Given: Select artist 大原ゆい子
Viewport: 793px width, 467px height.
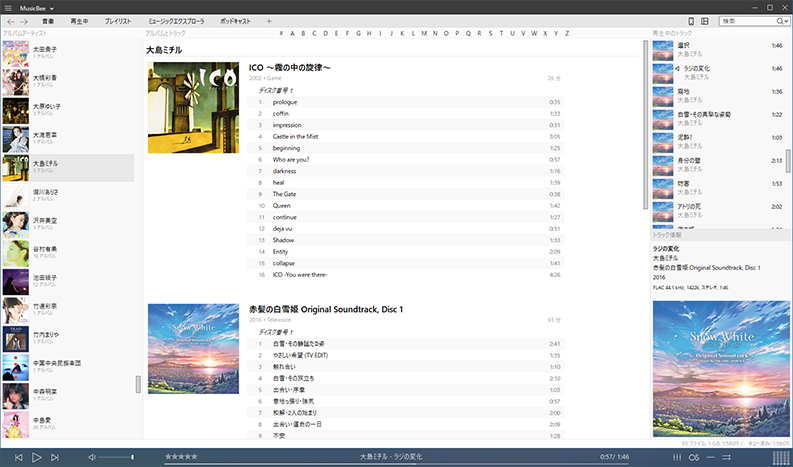Looking at the screenshot, I should [68, 110].
